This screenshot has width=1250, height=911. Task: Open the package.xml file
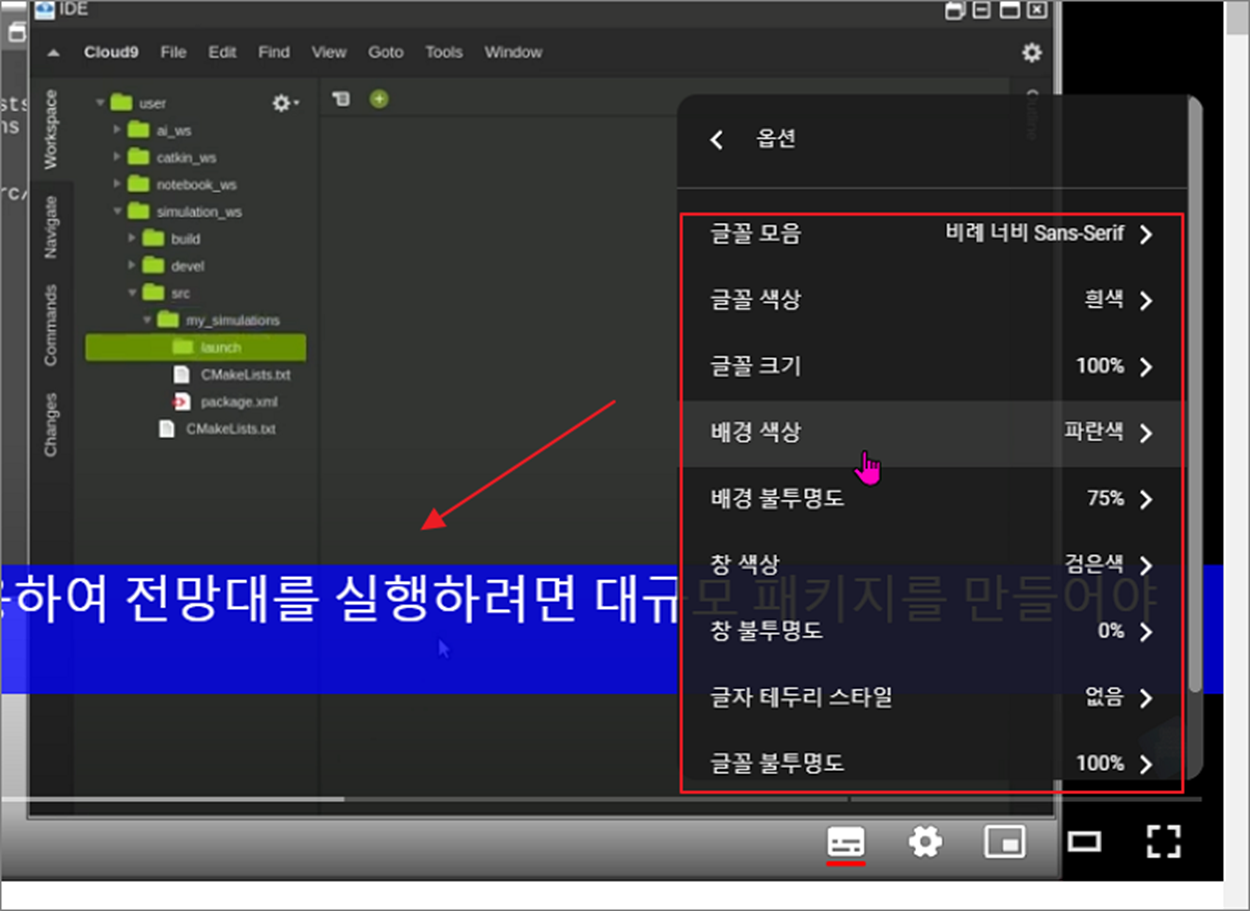point(239,402)
